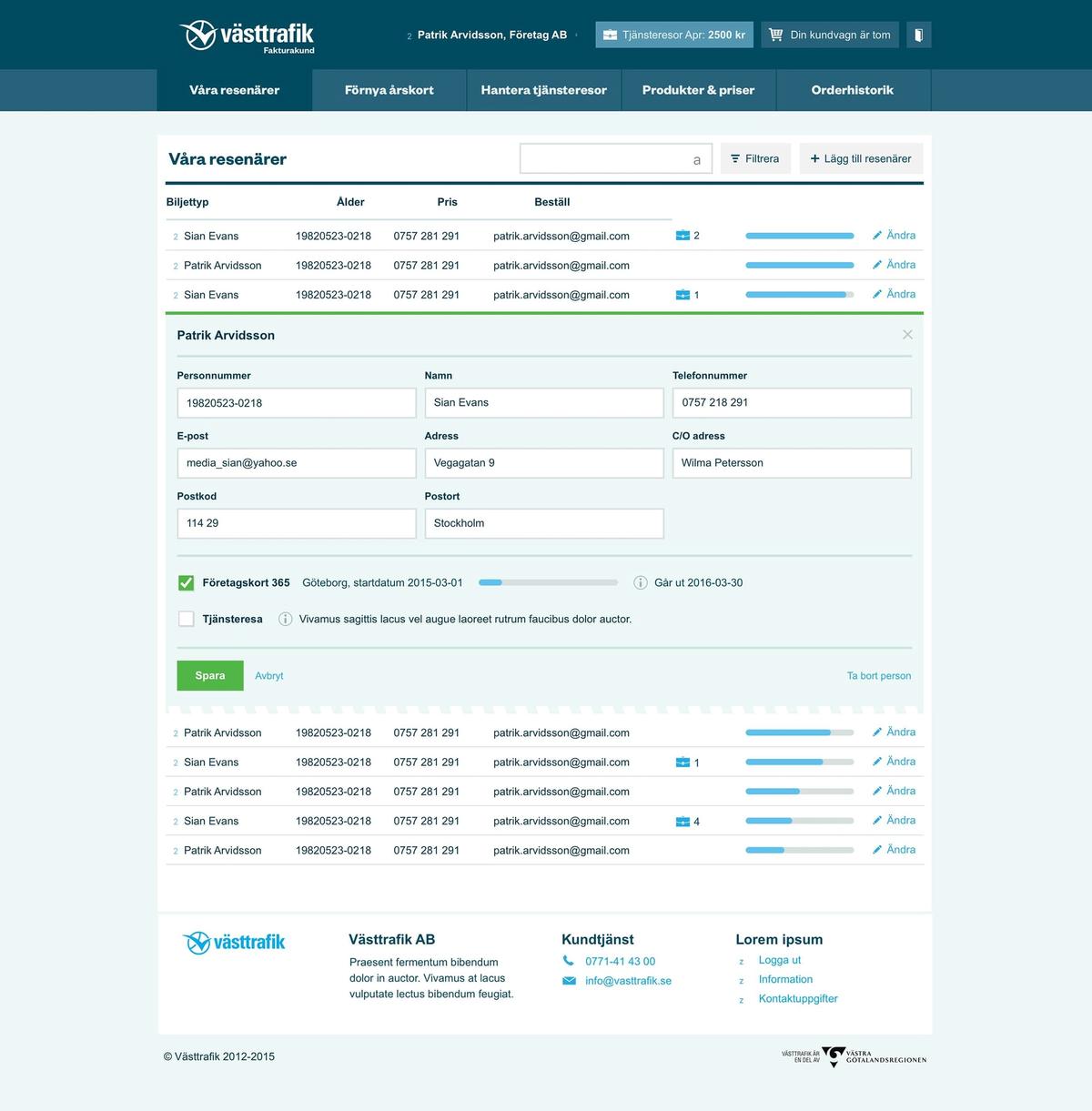
Task: Click the Västtrafik AB footer heading
Action: (392, 939)
